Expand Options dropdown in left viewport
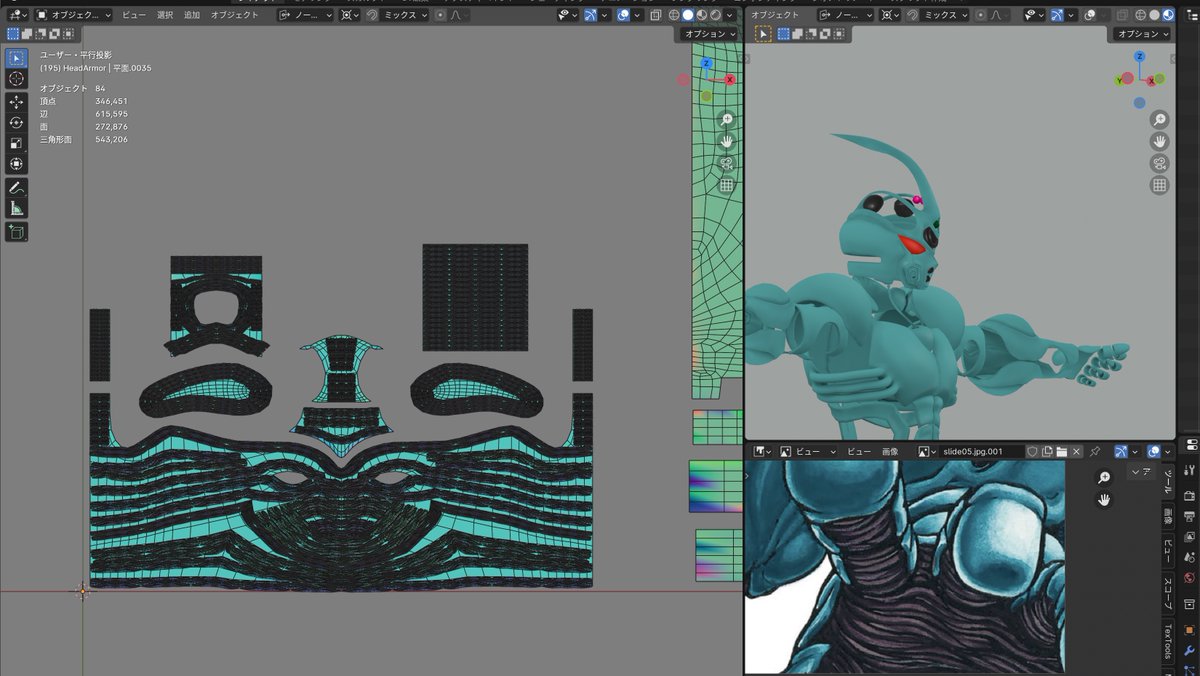This screenshot has width=1200, height=676. point(709,34)
